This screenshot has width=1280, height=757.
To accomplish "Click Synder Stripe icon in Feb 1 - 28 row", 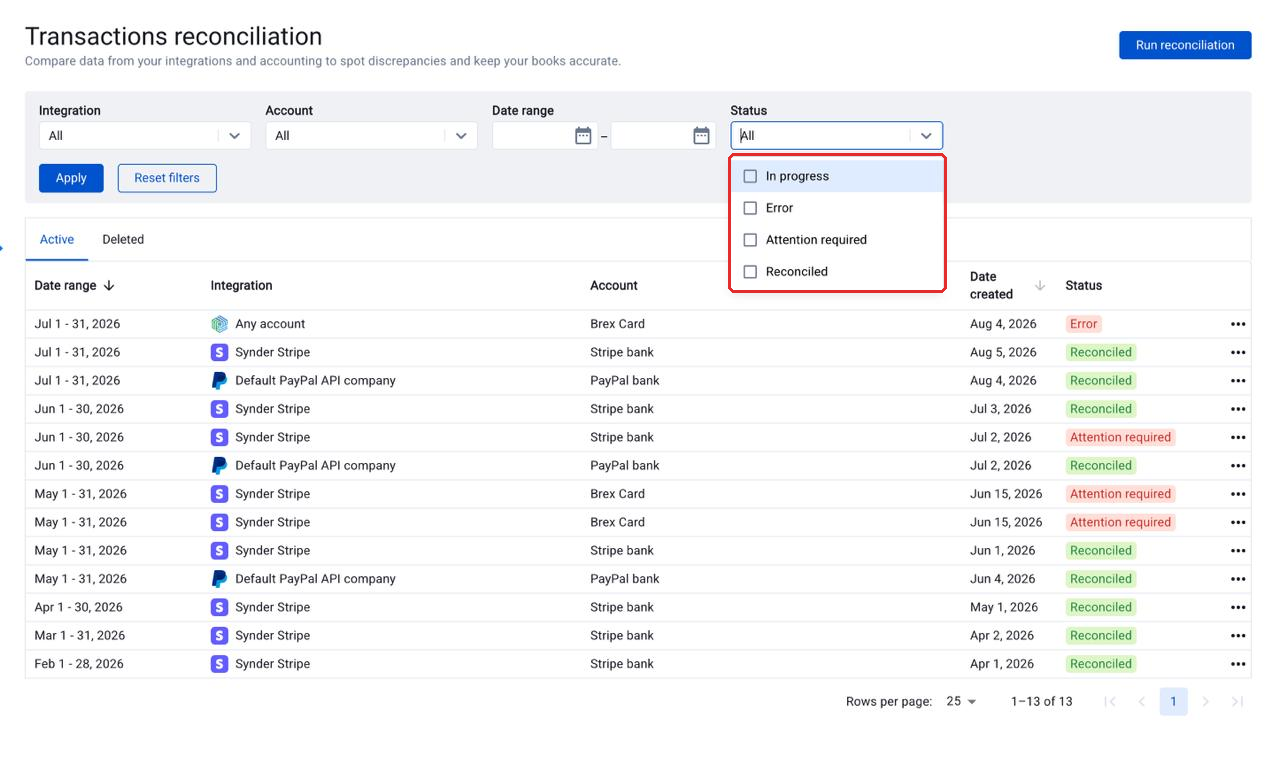I will [x=219, y=664].
